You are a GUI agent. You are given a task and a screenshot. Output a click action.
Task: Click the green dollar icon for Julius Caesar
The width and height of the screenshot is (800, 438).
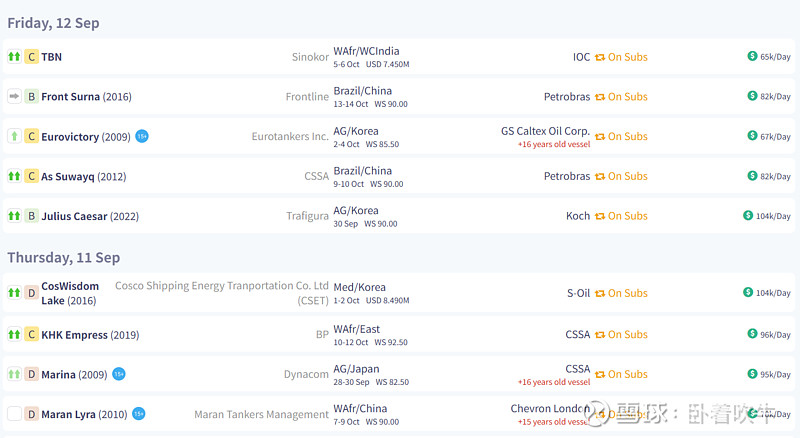tap(749, 215)
